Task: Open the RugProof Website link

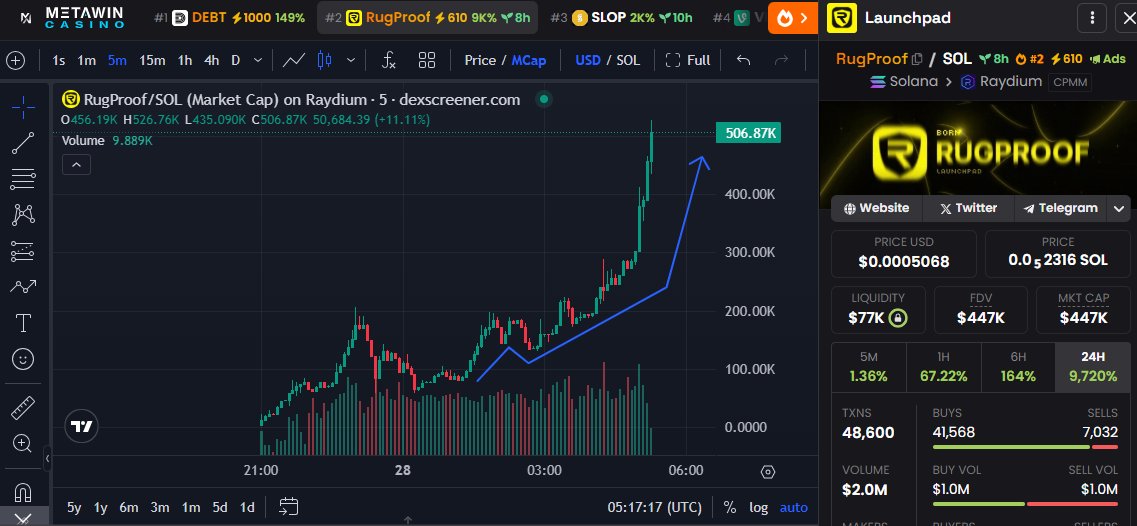Action: point(877,208)
